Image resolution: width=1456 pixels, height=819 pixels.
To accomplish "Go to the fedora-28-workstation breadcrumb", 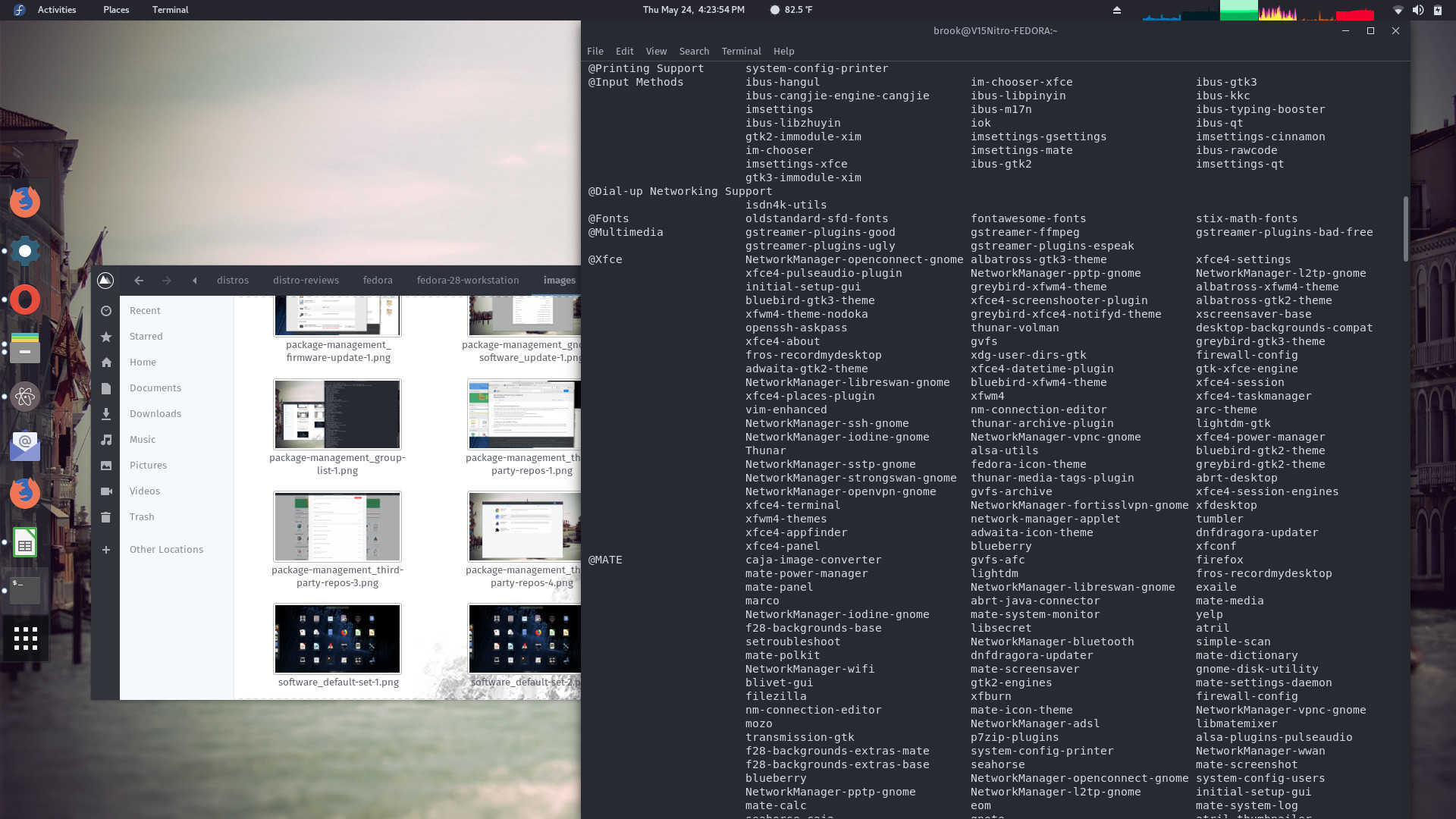I will point(468,280).
